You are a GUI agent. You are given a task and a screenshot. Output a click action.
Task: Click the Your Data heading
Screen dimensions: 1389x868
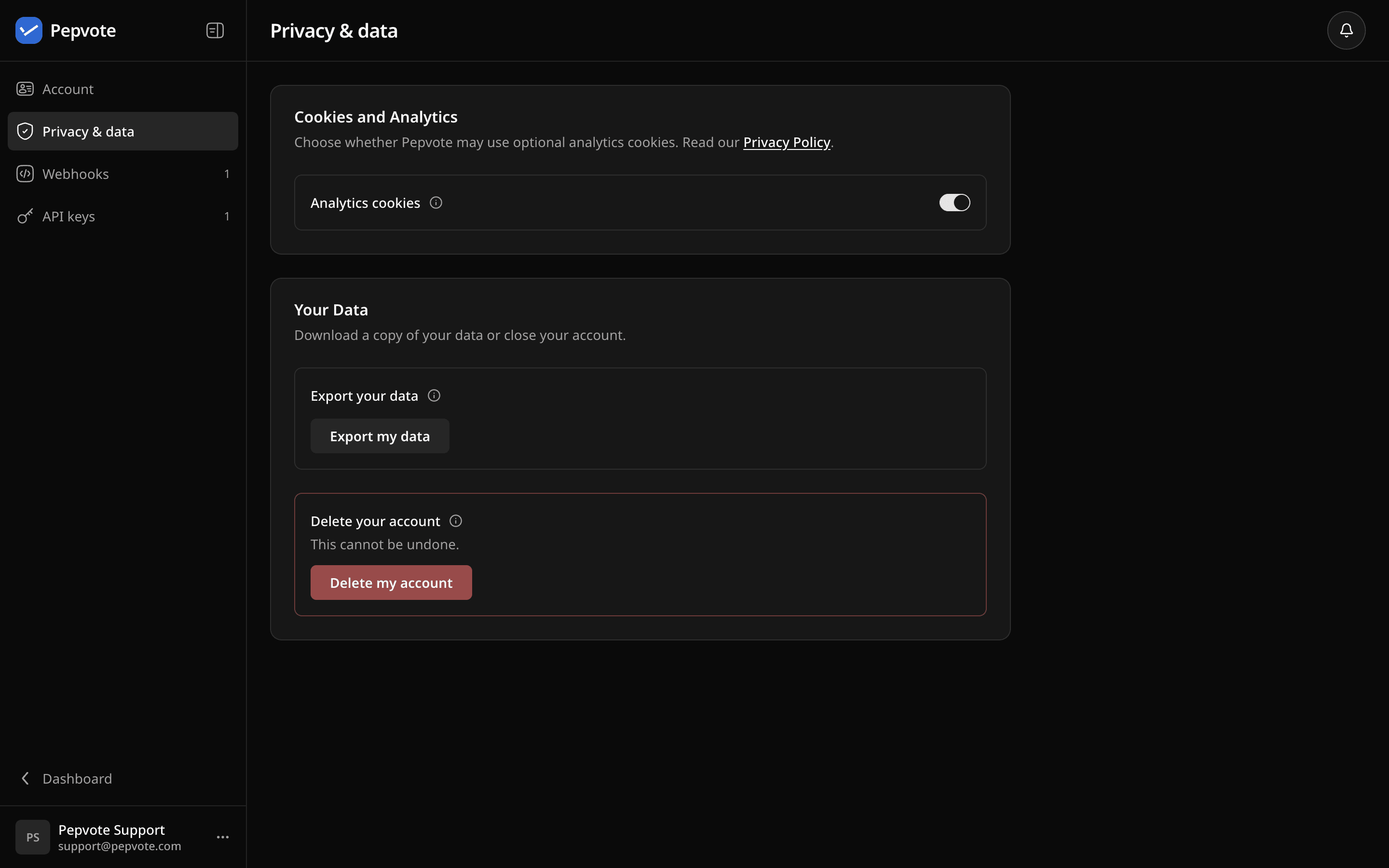(x=331, y=310)
